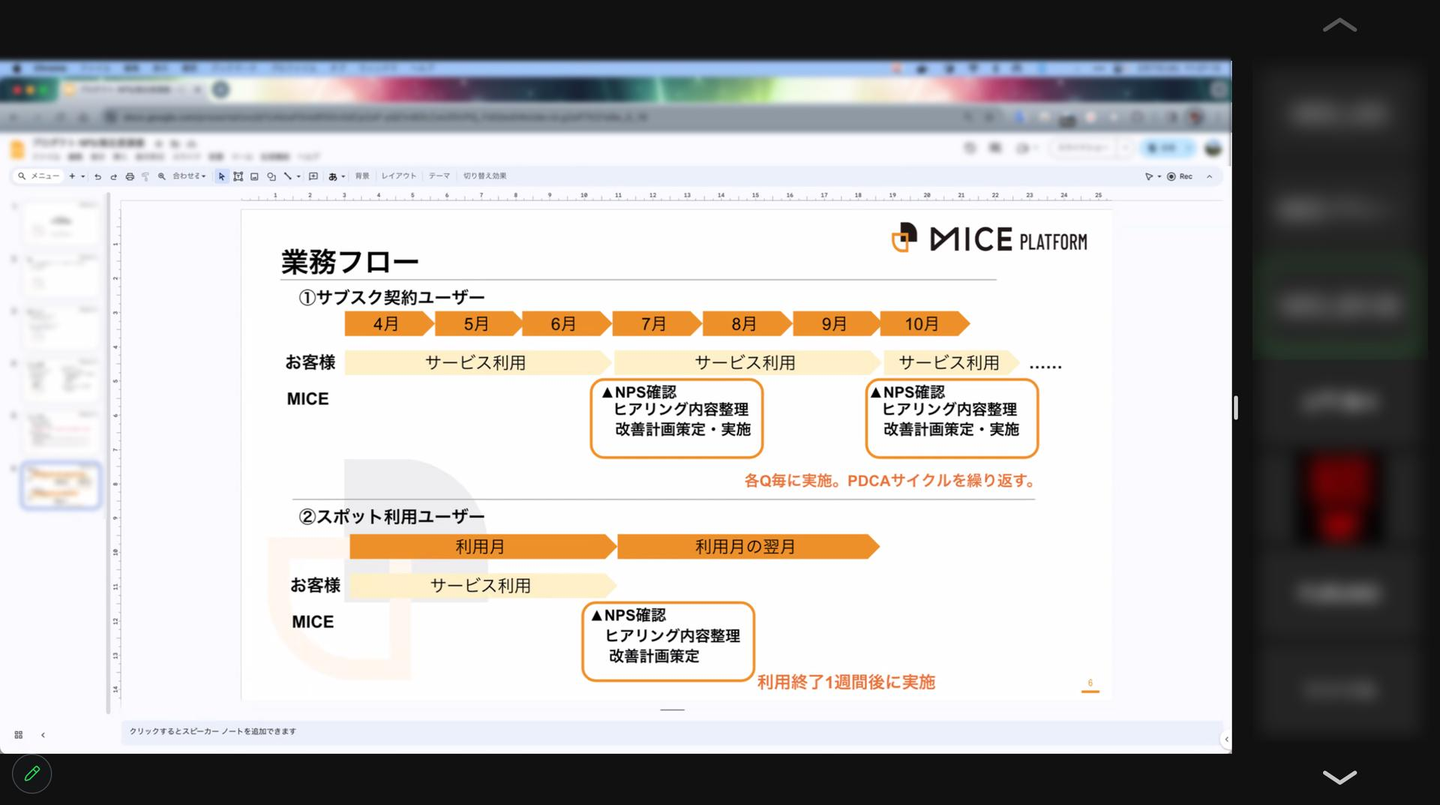1440x805 pixels.
Task: Open the Google Slides home icon
Action: [x=18, y=149]
